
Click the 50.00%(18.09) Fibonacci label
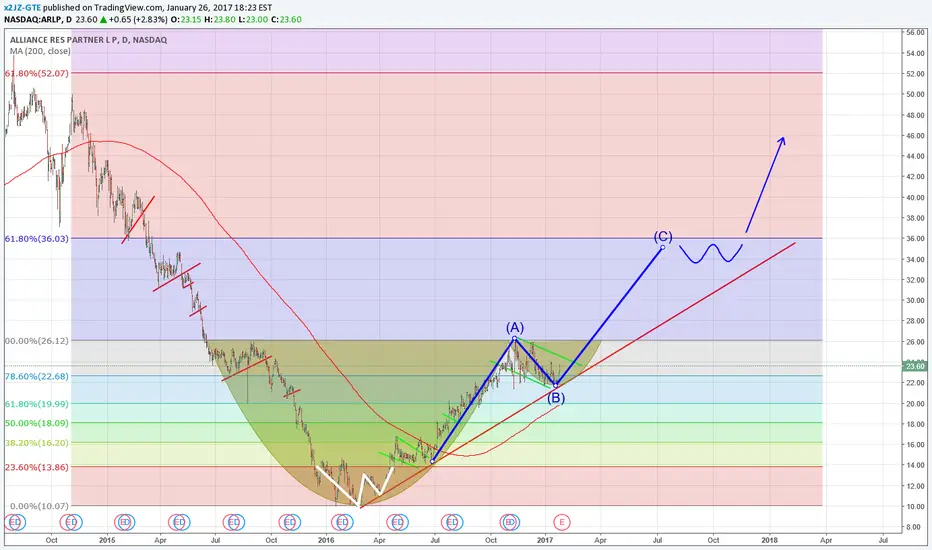click(37, 423)
